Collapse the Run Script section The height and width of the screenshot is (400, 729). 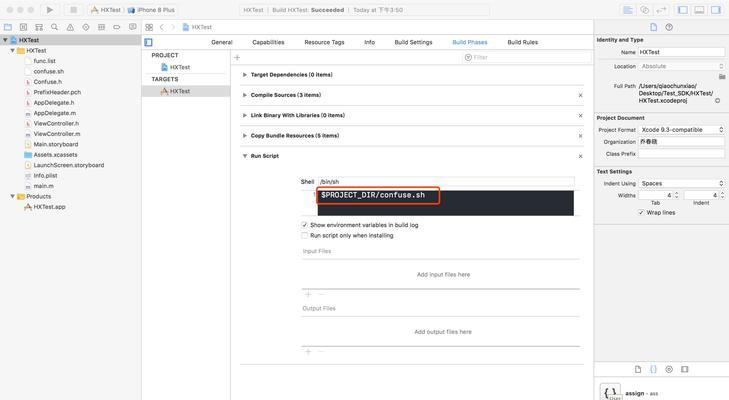pos(245,156)
